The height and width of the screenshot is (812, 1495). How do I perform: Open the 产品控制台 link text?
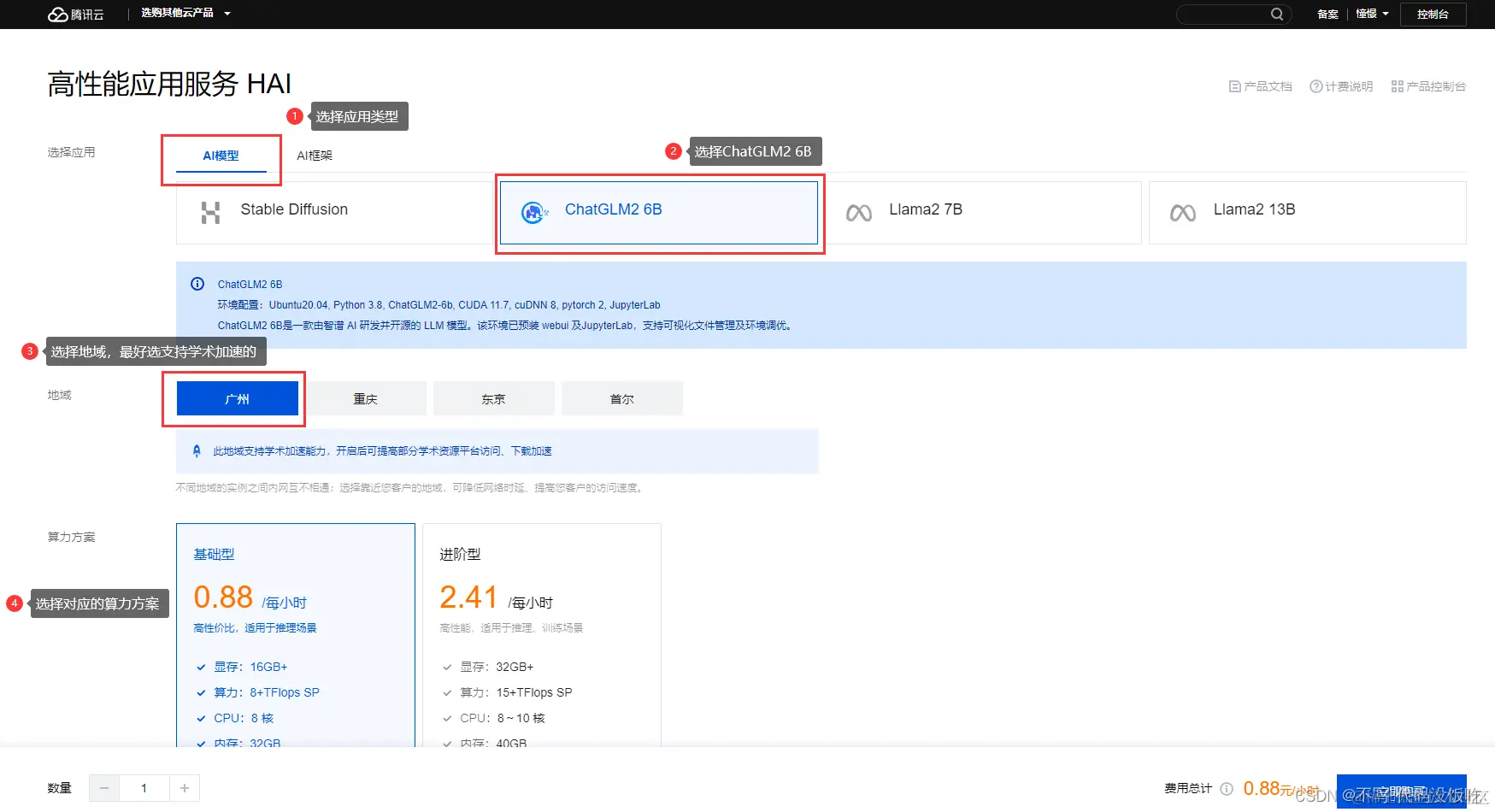(1436, 86)
